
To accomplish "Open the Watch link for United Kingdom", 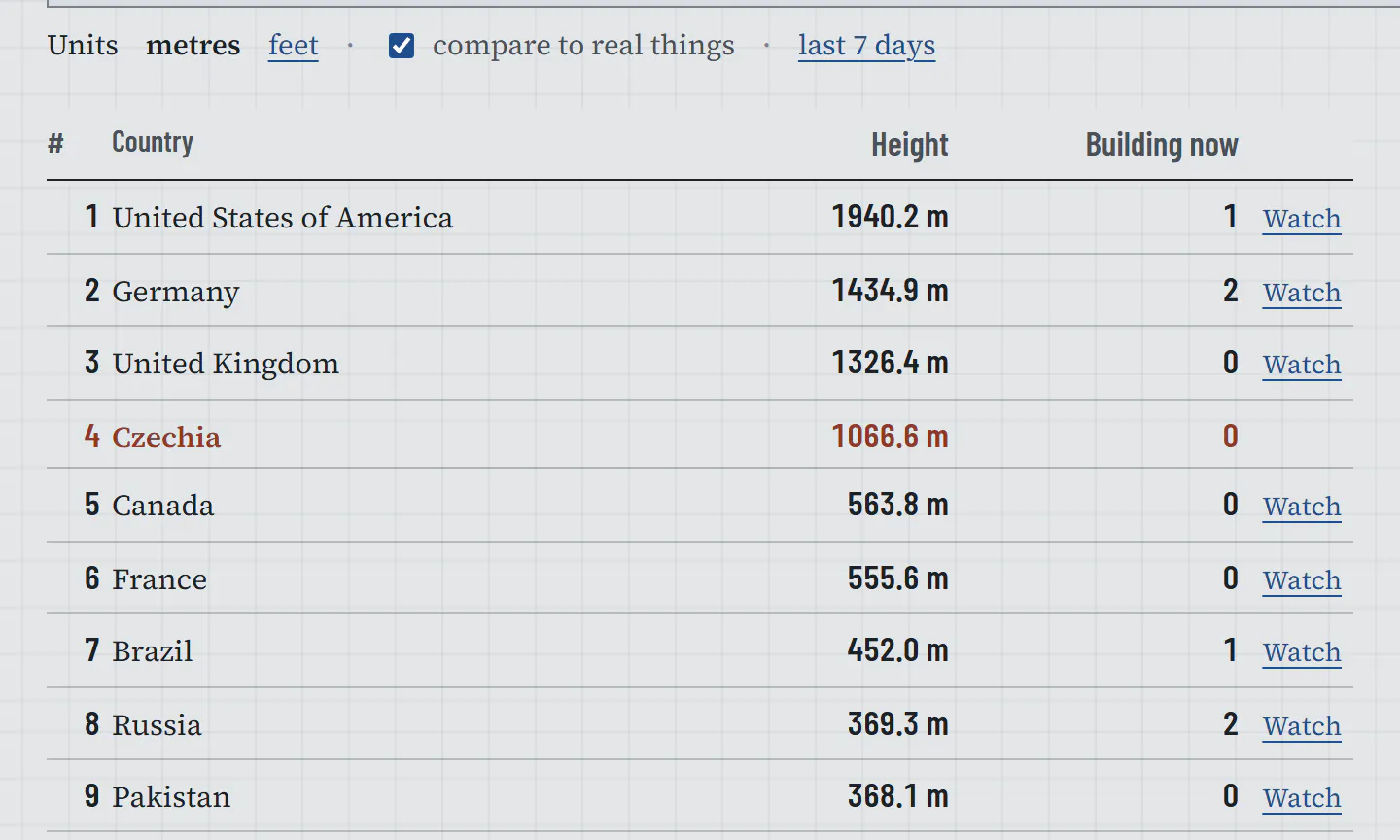I will [x=1302, y=365].
